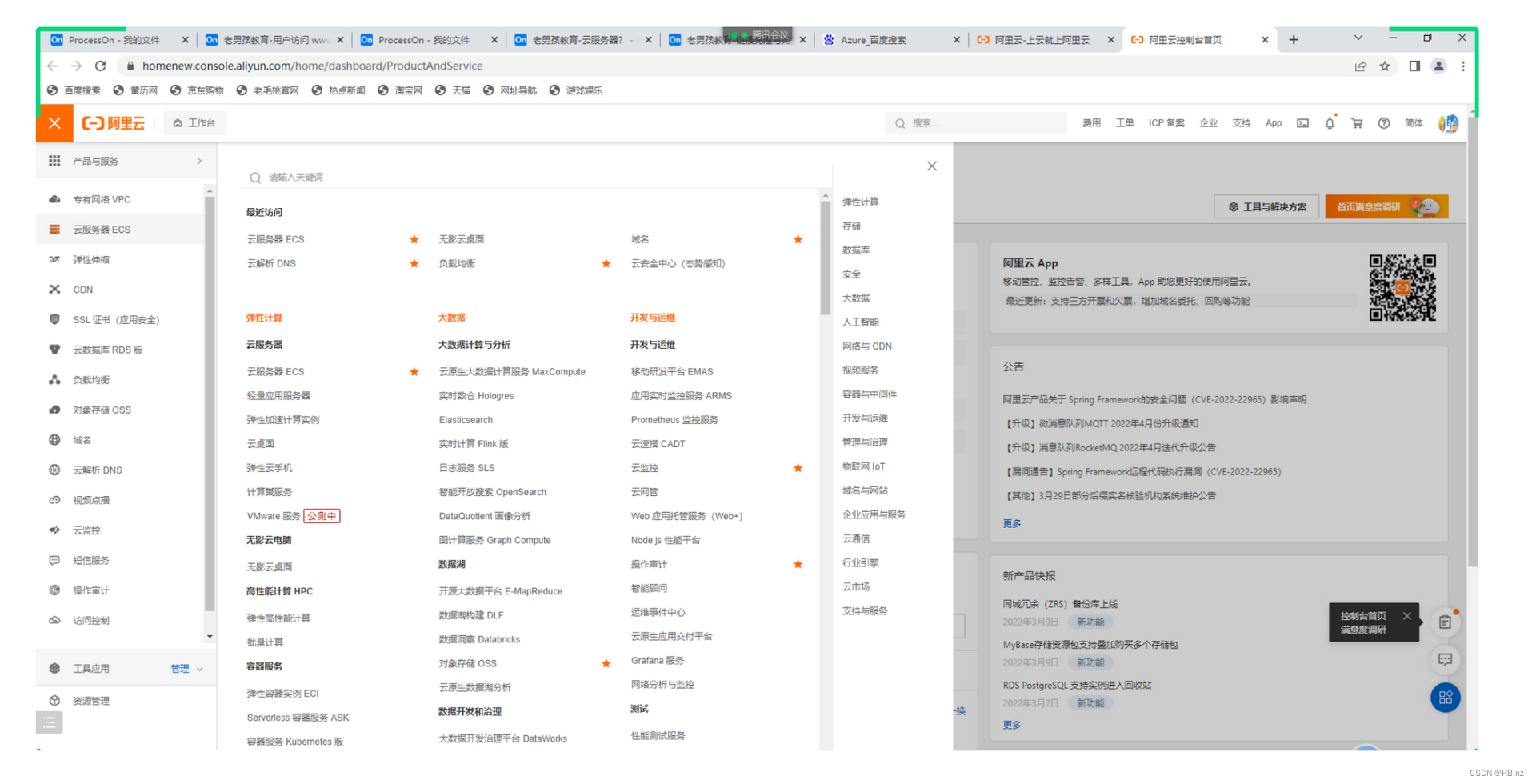Click the orange close-menu X icon
1536x784 pixels.
coord(54,123)
